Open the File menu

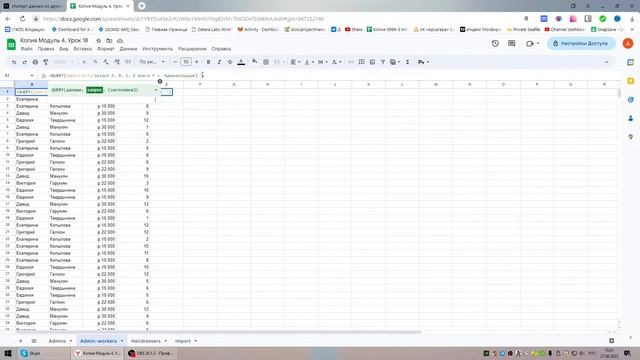(x=27, y=49)
